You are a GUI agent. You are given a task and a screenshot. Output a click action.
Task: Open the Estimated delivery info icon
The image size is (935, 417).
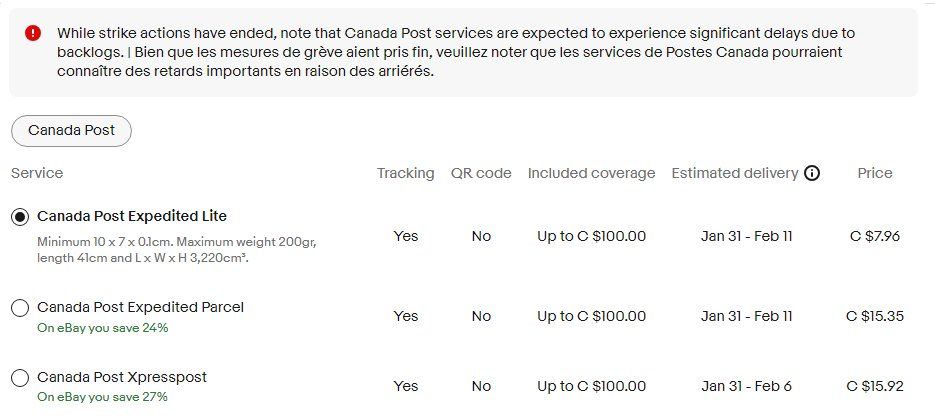coord(812,174)
